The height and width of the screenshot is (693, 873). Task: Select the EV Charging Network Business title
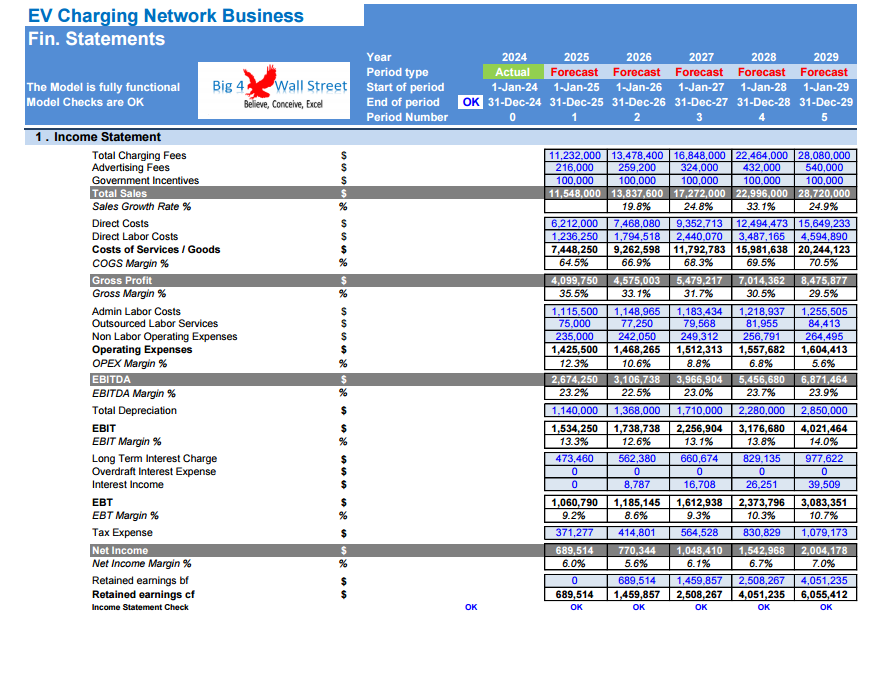[166, 16]
